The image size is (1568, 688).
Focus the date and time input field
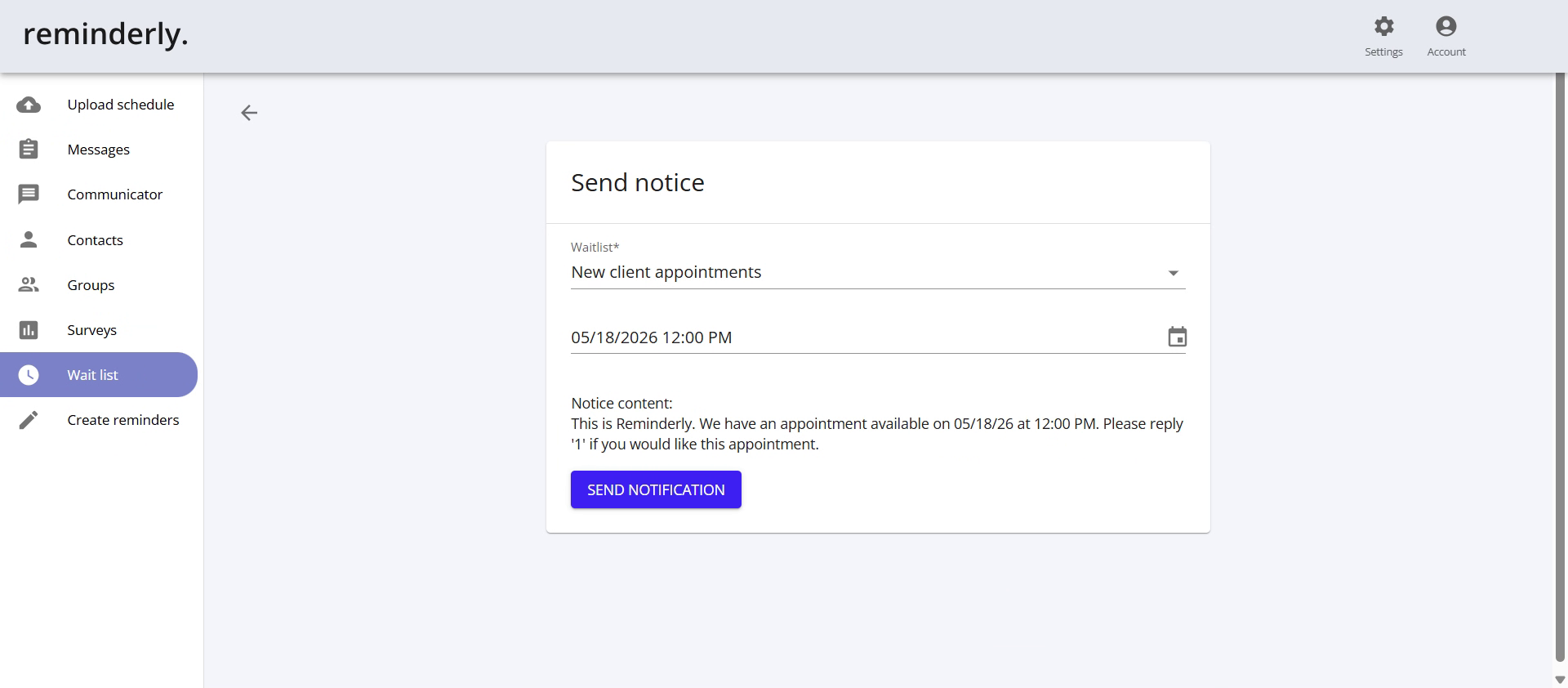click(866, 337)
